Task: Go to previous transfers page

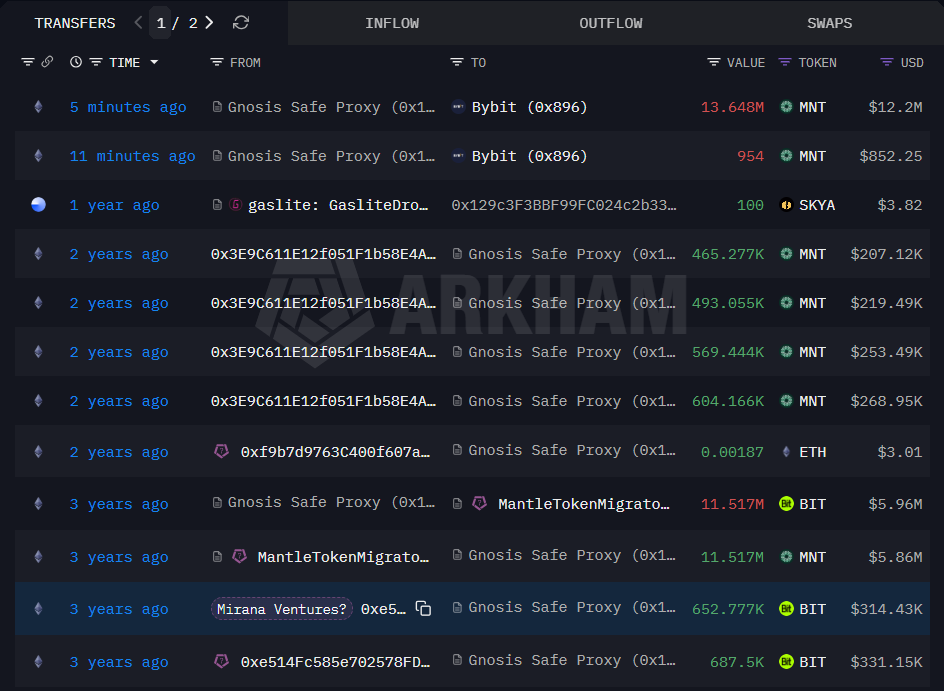Action: click(x=138, y=22)
